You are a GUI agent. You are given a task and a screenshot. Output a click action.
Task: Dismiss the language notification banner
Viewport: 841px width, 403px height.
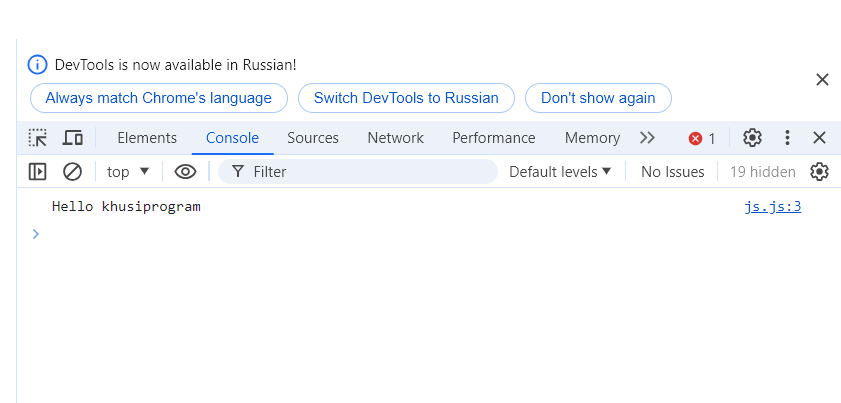click(x=822, y=80)
